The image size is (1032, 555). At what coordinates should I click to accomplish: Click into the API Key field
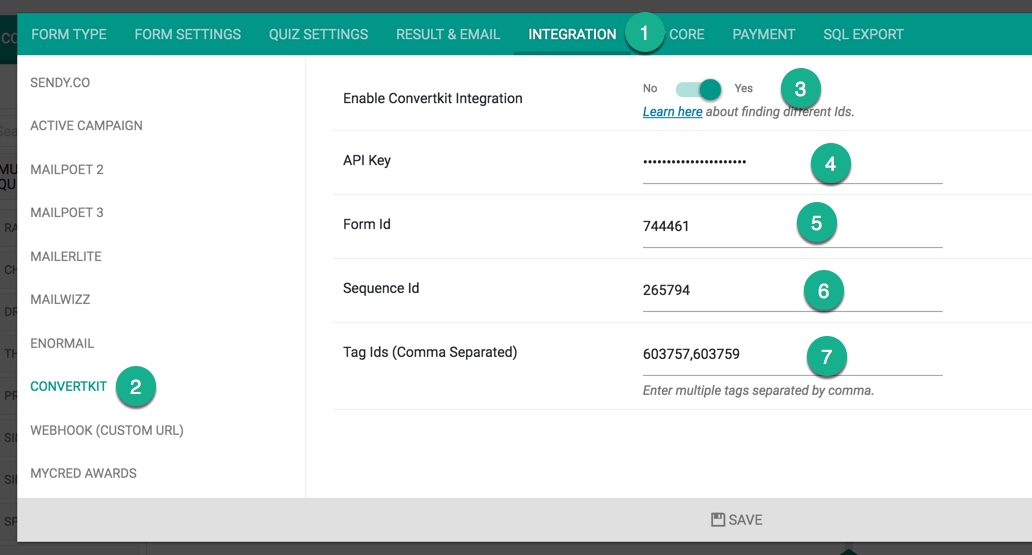[x=792, y=165]
